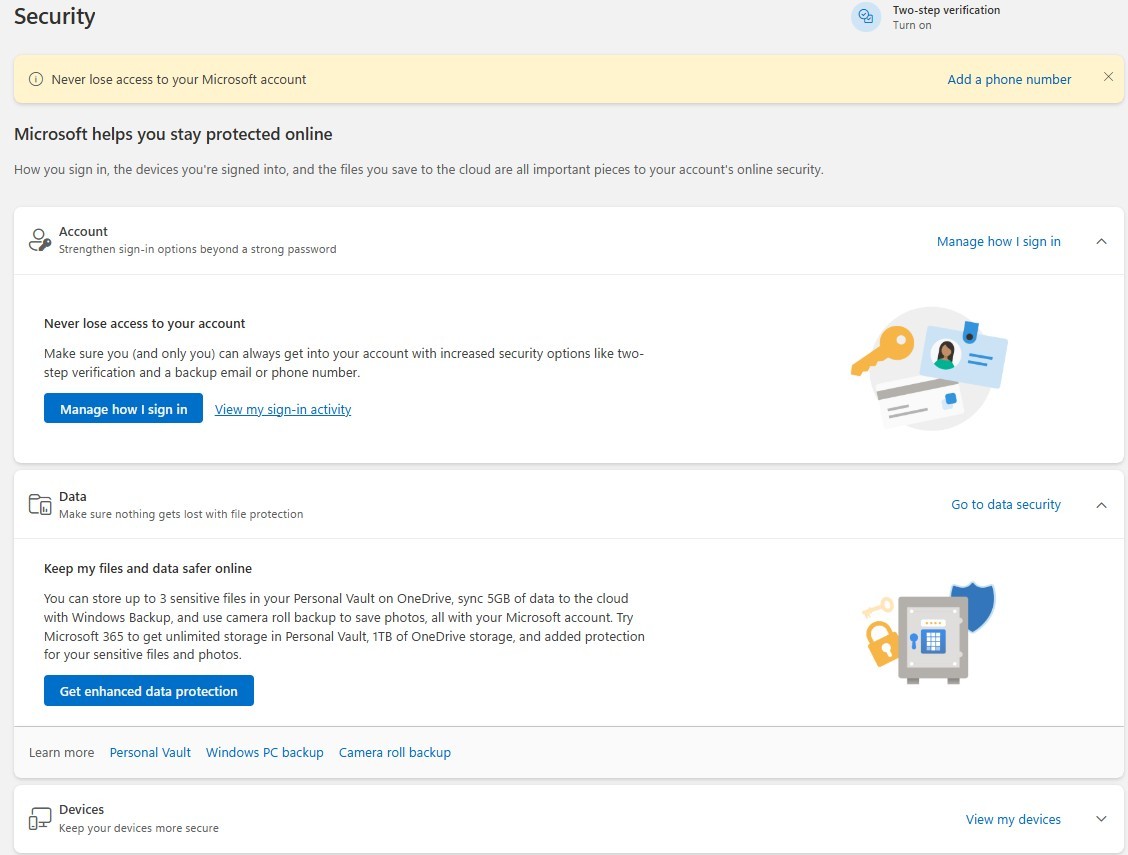Turn on Two-step verification link
This screenshot has width=1128, height=855.
tap(911, 25)
